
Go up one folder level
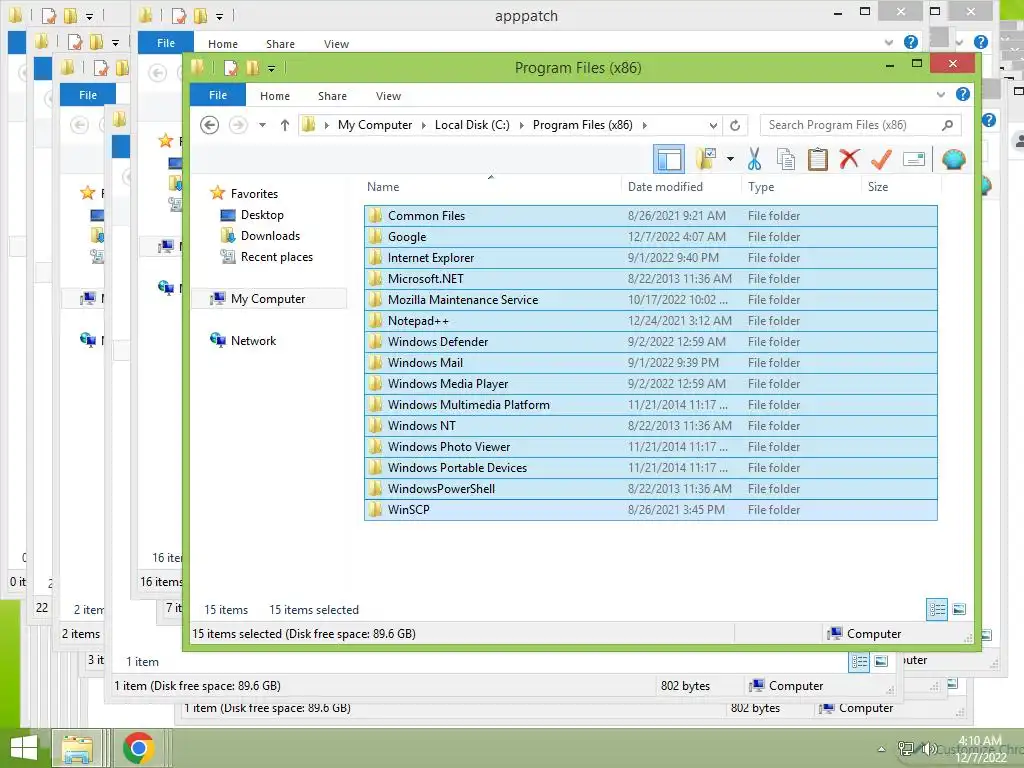(x=285, y=125)
